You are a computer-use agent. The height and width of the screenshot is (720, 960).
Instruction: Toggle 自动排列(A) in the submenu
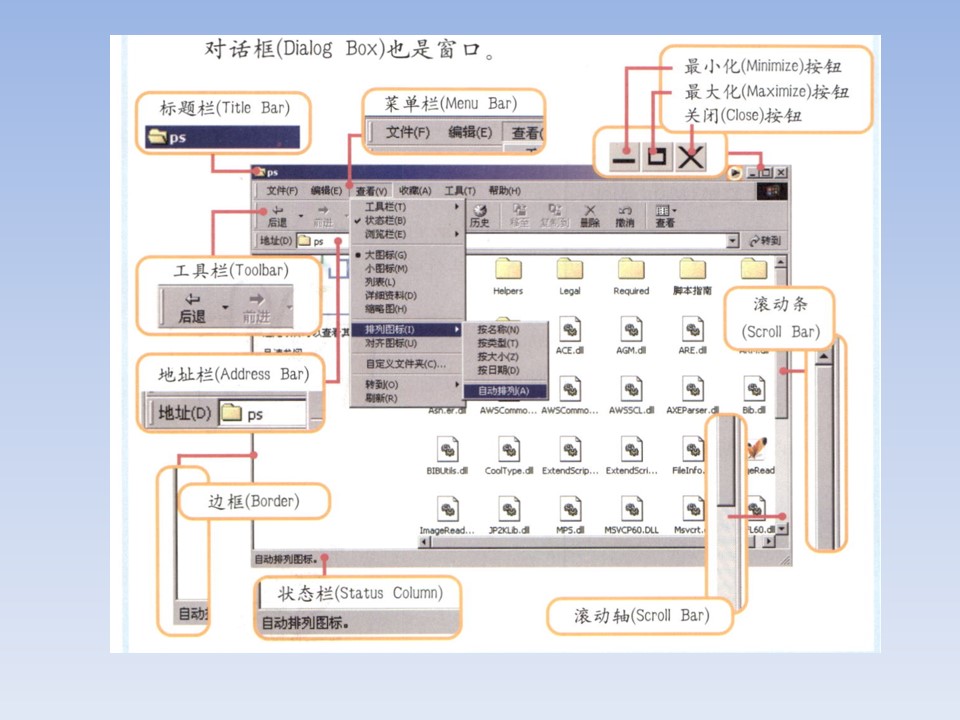coord(504,391)
